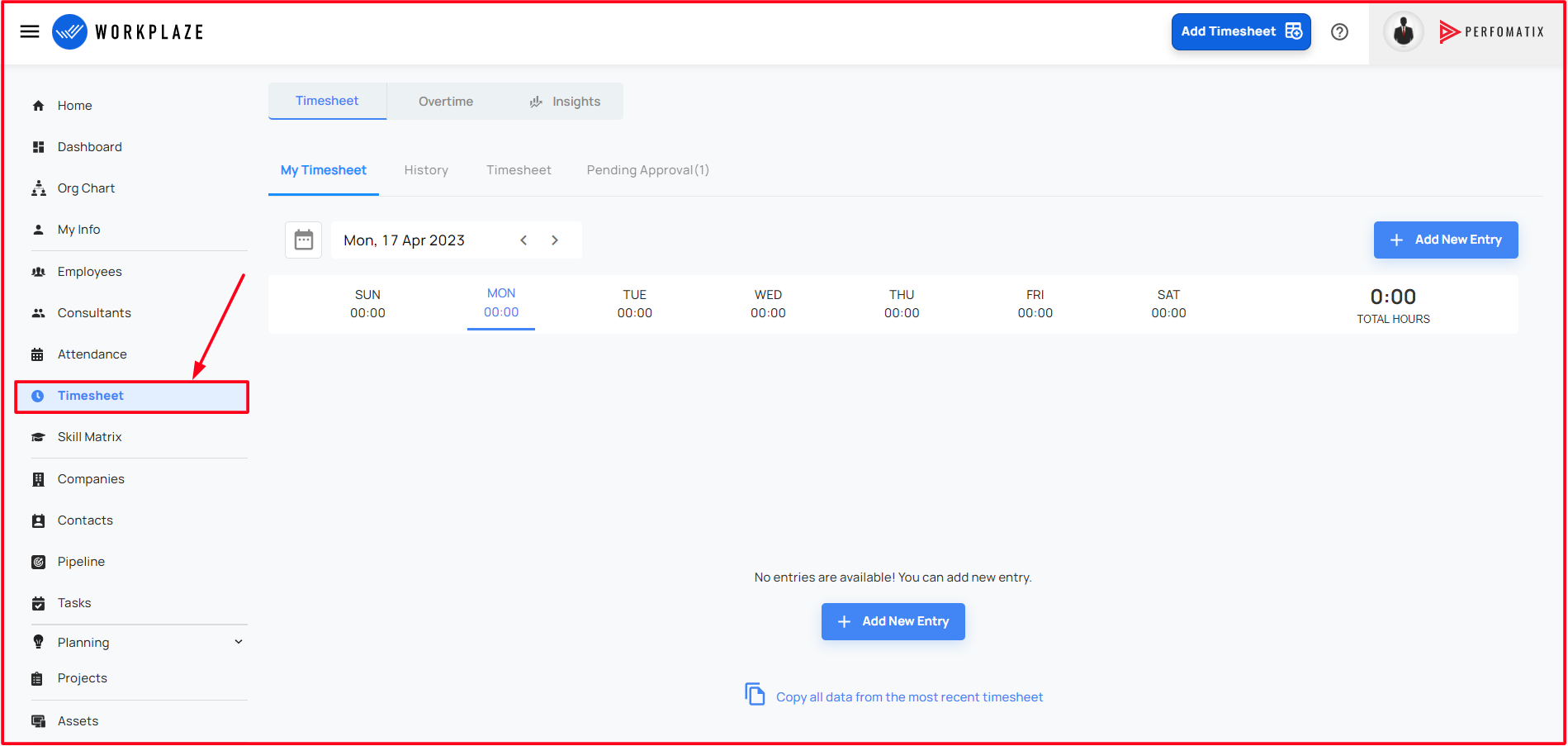Image resolution: width=1568 pixels, height=746 pixels.
Task: Select the WED day column
Action: click(768, 304)
